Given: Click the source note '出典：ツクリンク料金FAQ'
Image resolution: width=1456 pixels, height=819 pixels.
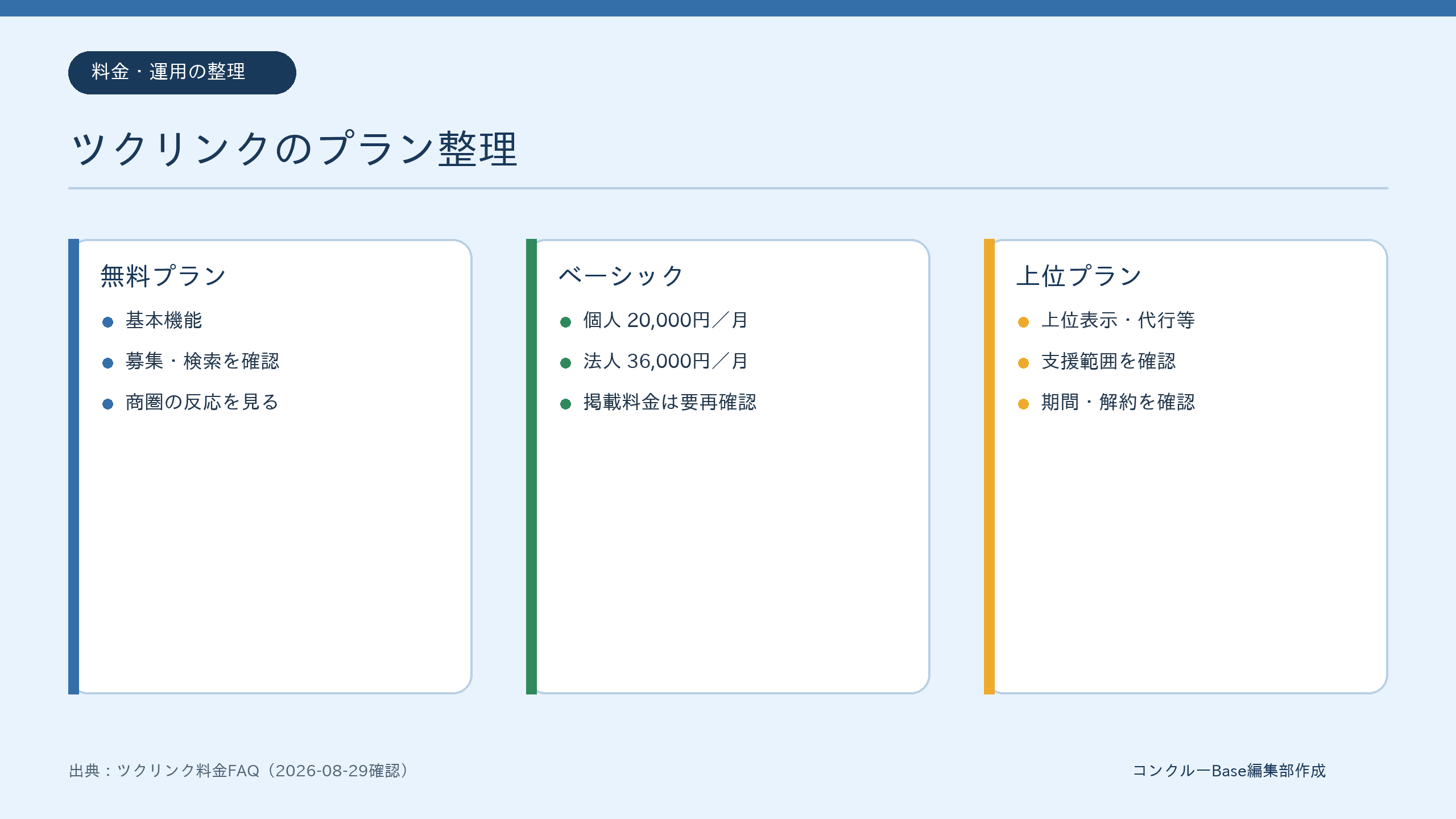Looking at the screenshot, I should (x=165, y=771).
